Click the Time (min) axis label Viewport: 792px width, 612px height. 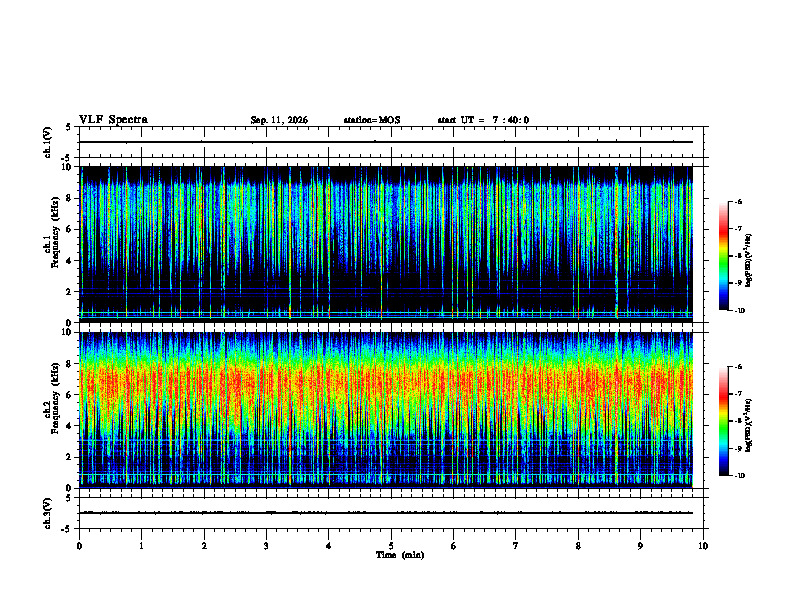pos(400,555)
